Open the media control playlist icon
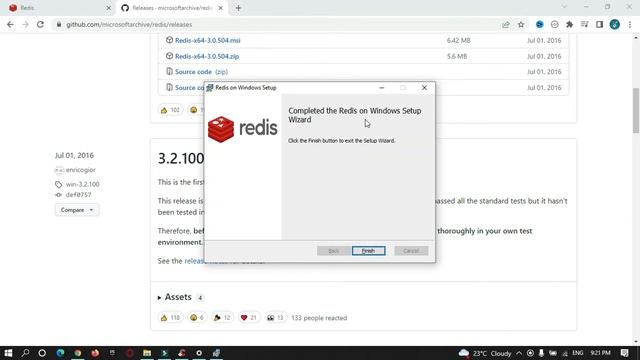640x360 pixels. (x=584, y=24)
